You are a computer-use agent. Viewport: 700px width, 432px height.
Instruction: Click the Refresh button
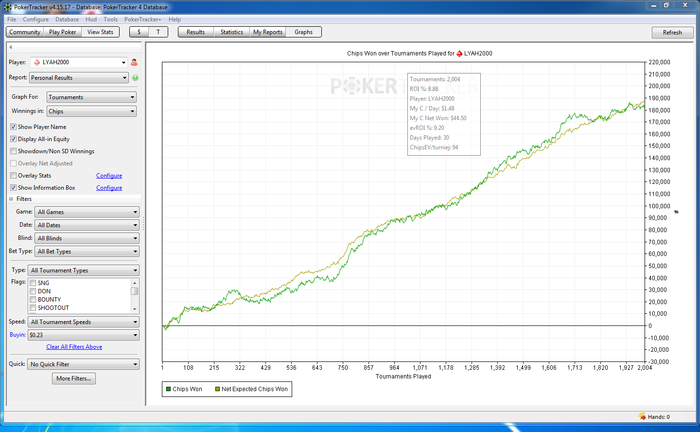click(672, 33)
